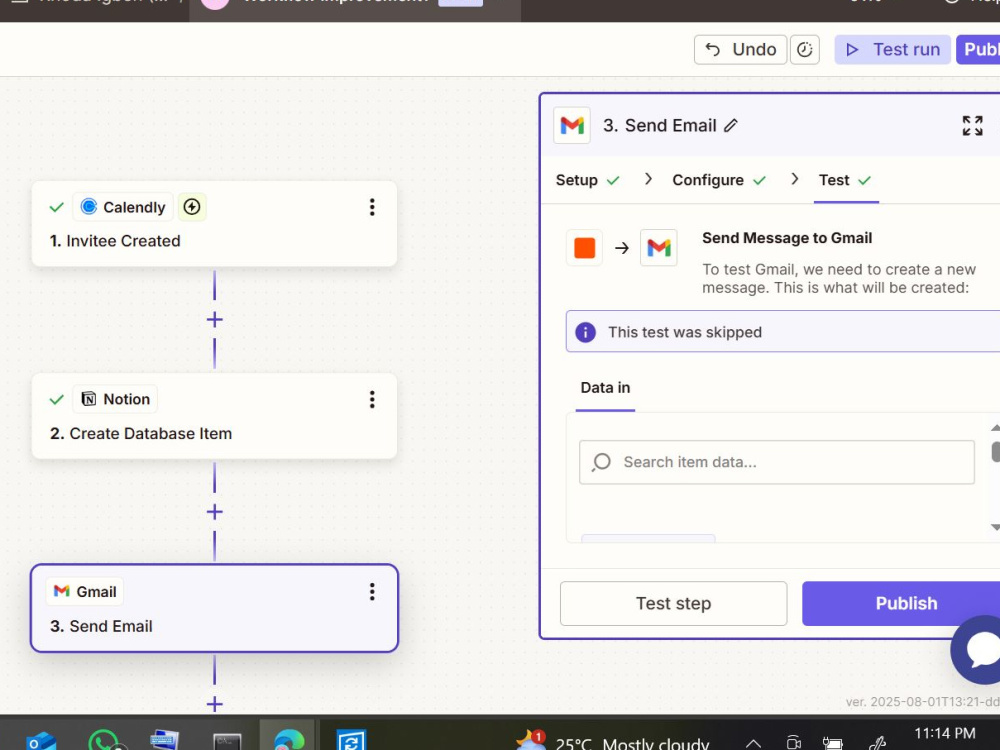Click the orange Zapier source icon
This screenshot has width=1000, height=750.
[584, 247]
